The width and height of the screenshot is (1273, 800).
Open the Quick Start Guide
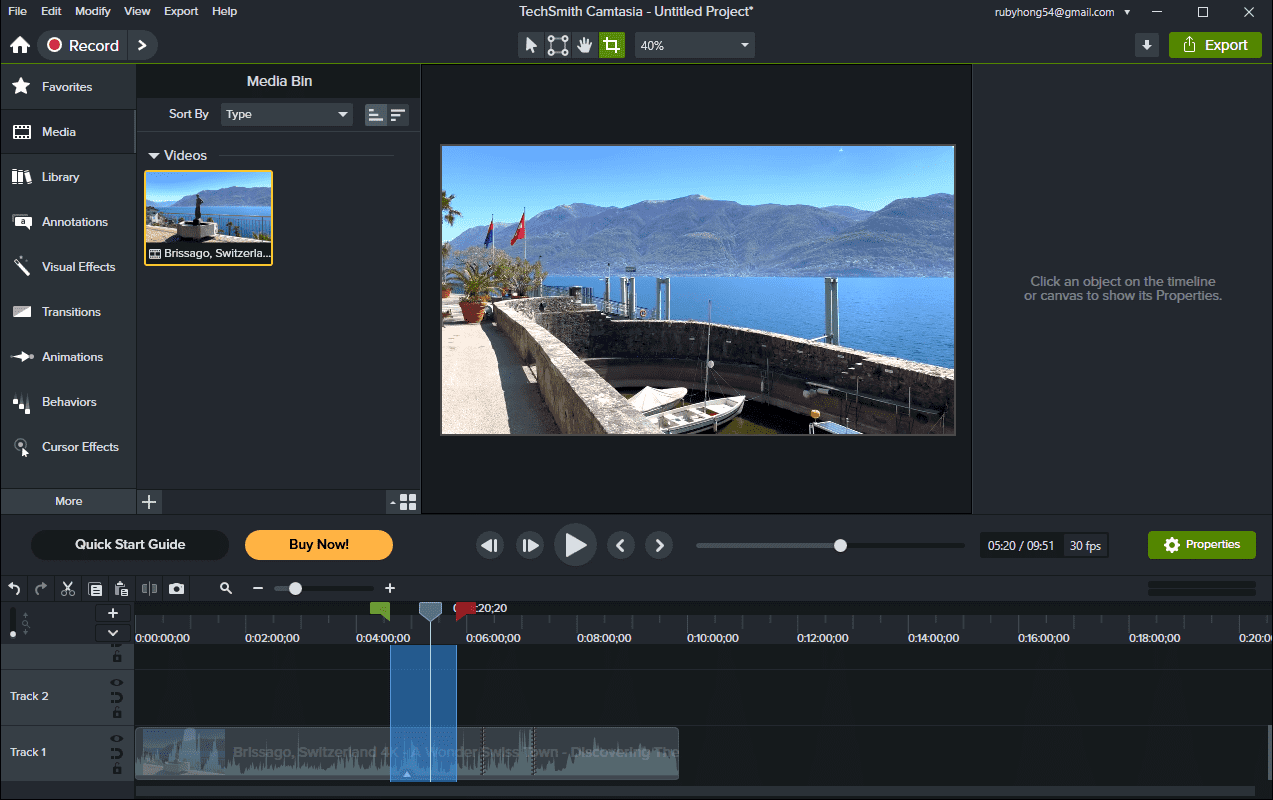130,545
